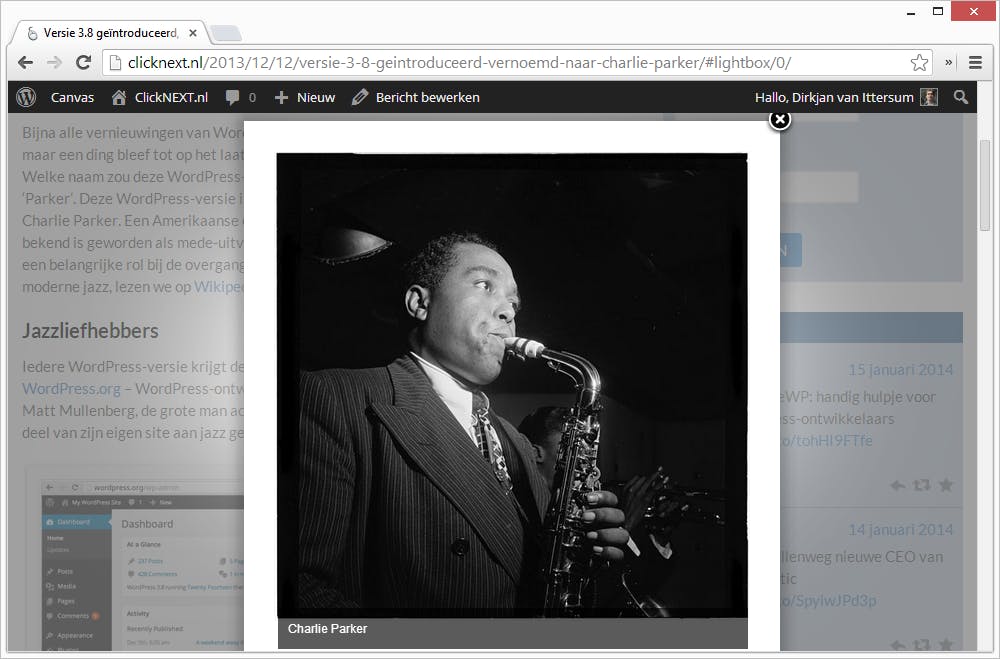Click the address bar URL field

pos(517,63)
